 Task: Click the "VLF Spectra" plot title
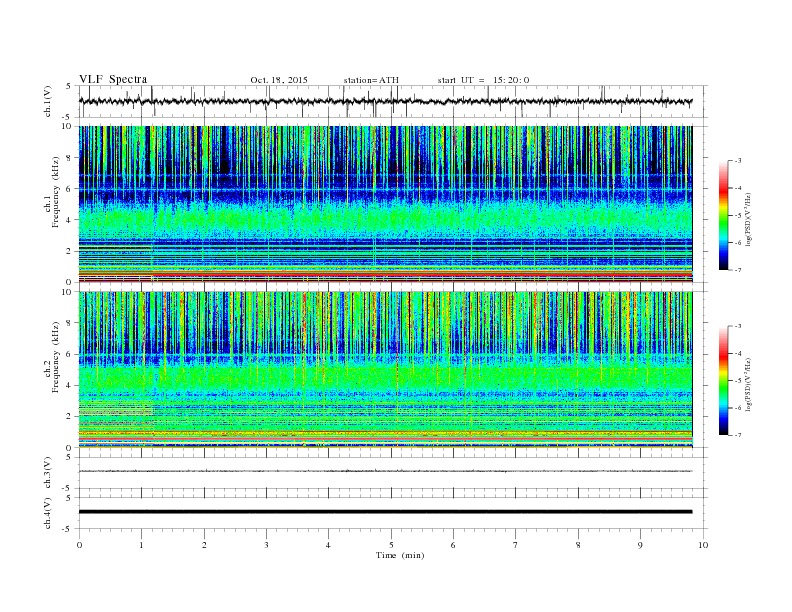113,79
